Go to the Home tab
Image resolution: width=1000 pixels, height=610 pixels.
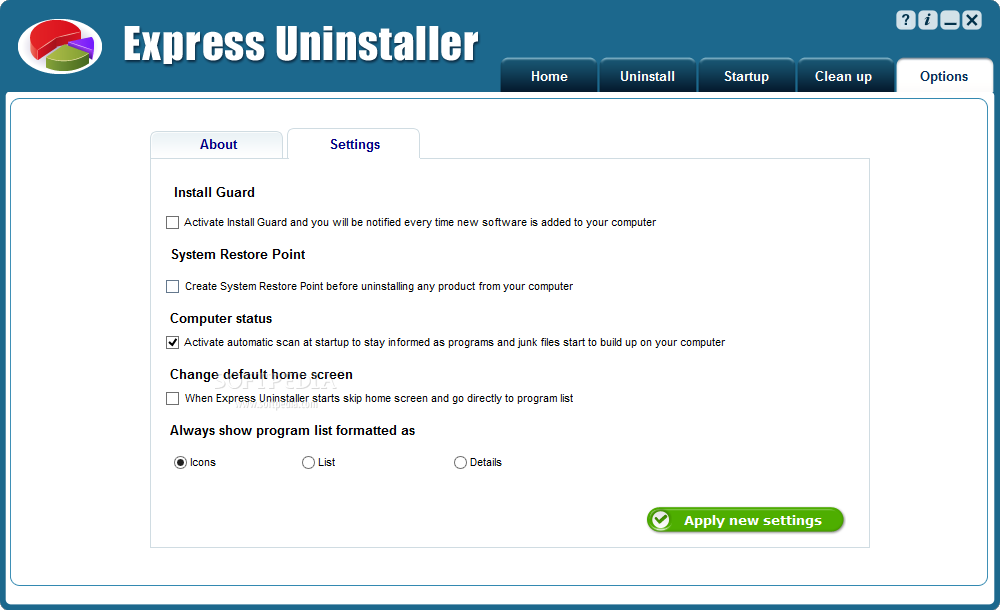click(549, 76)
